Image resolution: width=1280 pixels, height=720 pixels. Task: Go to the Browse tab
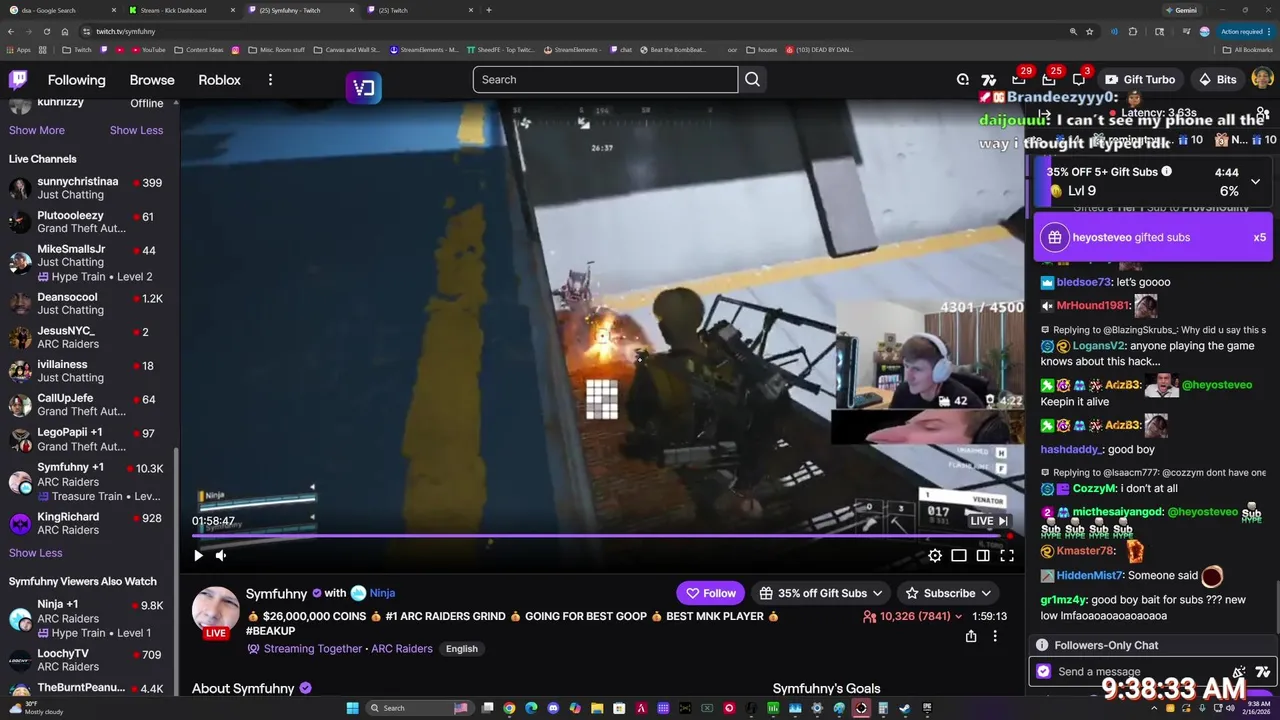[x=152, y=80]
